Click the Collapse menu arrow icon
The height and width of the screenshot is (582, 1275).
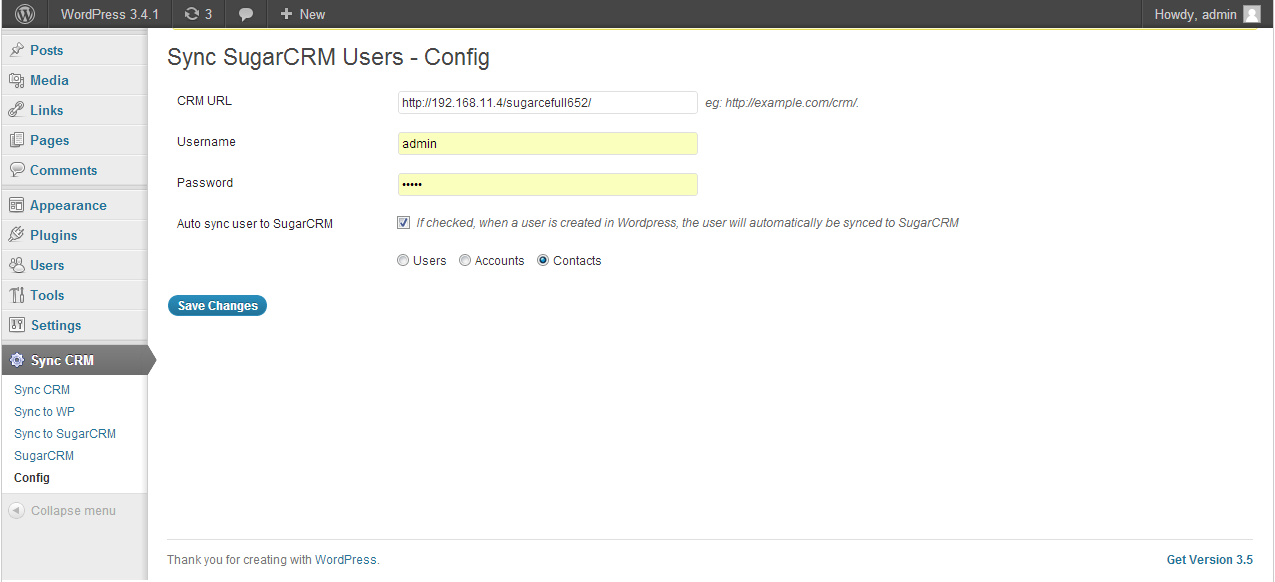click(16, 510)
